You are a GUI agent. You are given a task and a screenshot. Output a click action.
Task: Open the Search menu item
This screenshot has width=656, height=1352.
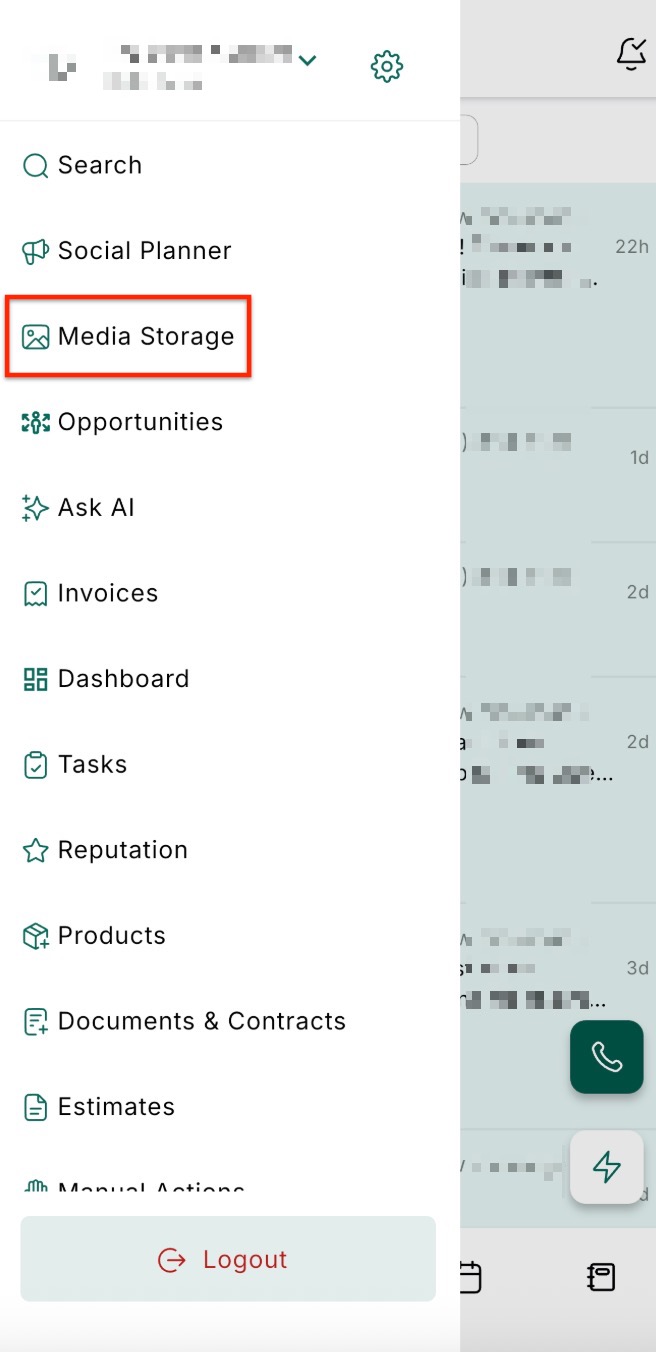pos(99,165)
